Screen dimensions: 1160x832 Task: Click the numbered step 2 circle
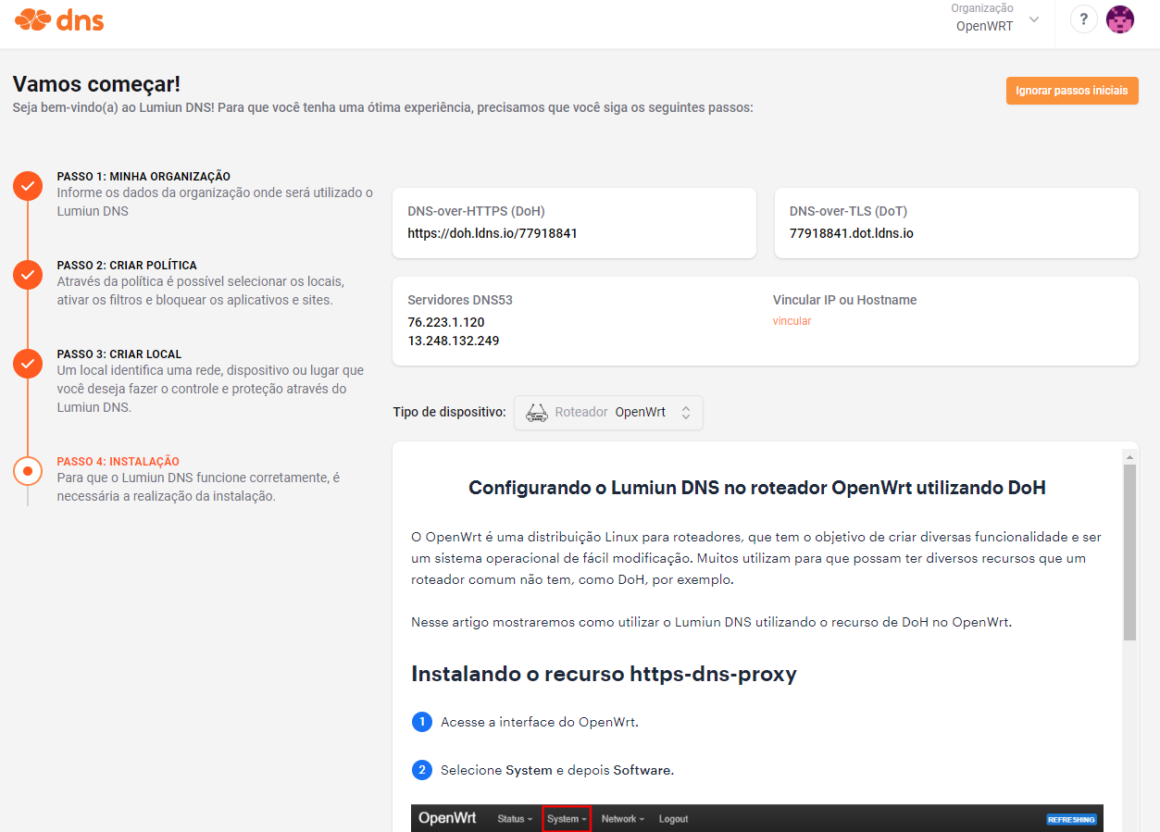[x=421, y=770]
